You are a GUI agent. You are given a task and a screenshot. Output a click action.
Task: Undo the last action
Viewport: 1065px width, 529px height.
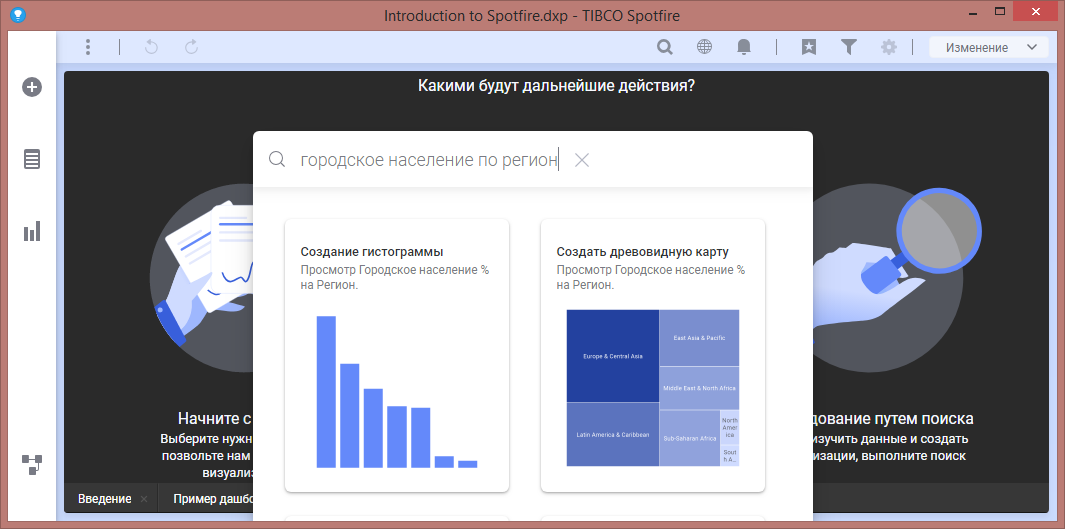click(151, 47)
